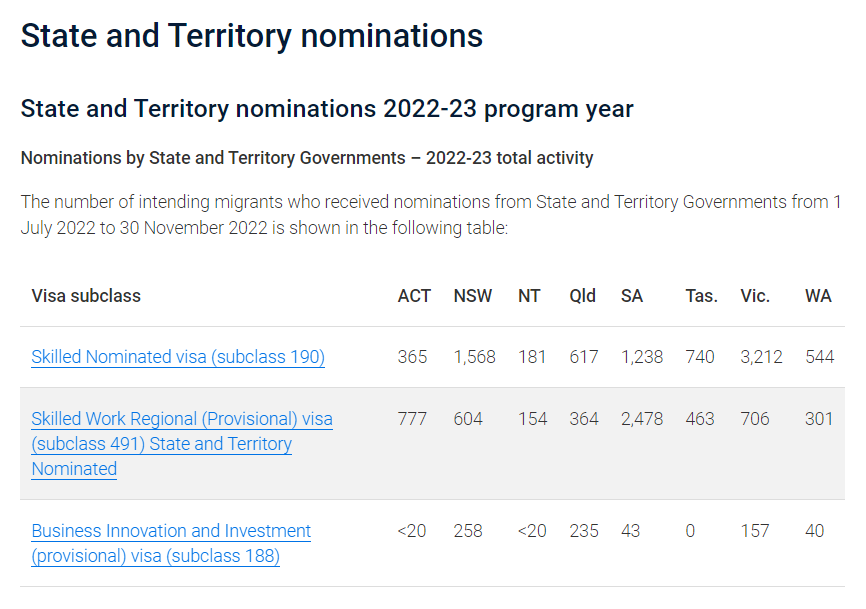Open the Skilled Nominated visa (subclass 190) link
Image resolution: width=866 pixels, height=609 pixels.
(x=178, y=357)
